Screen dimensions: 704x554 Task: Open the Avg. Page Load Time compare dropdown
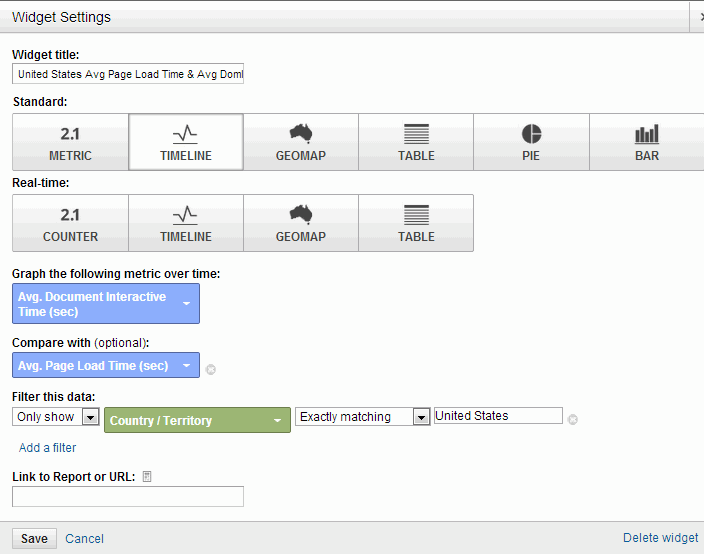[106, 365]
